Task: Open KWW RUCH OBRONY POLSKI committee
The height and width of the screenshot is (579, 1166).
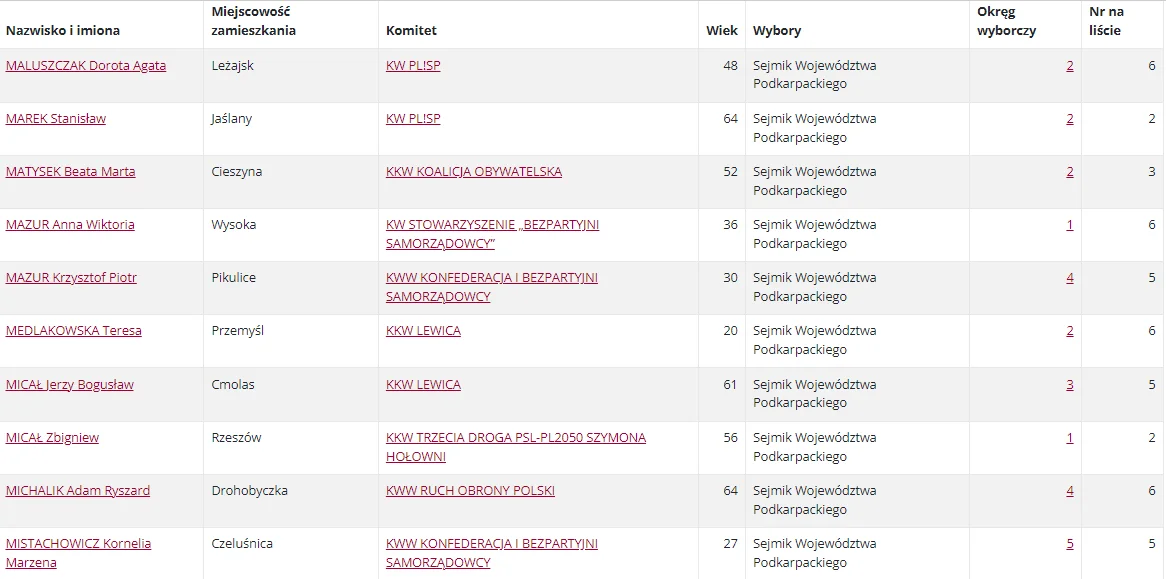Action: (470, 491)
